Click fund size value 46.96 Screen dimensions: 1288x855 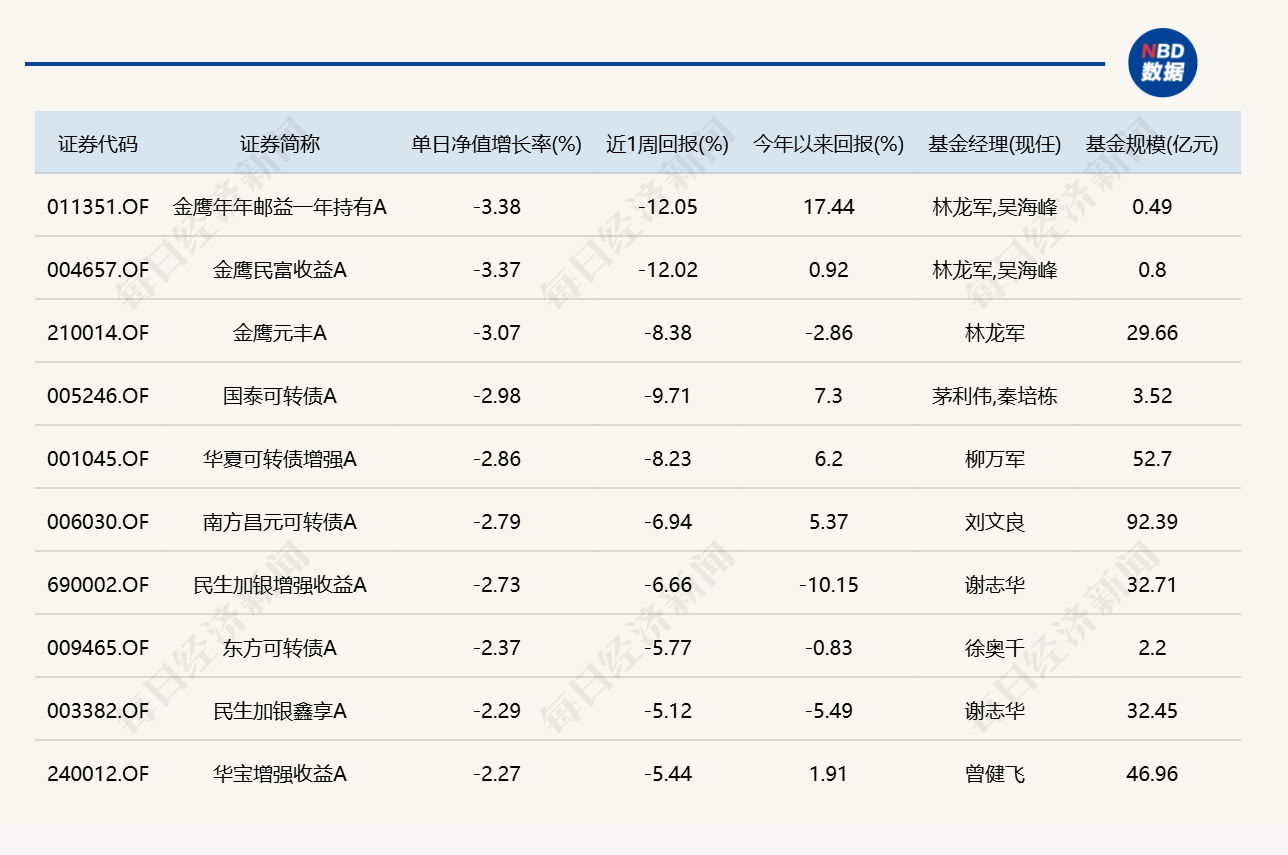coord(1152,774)
